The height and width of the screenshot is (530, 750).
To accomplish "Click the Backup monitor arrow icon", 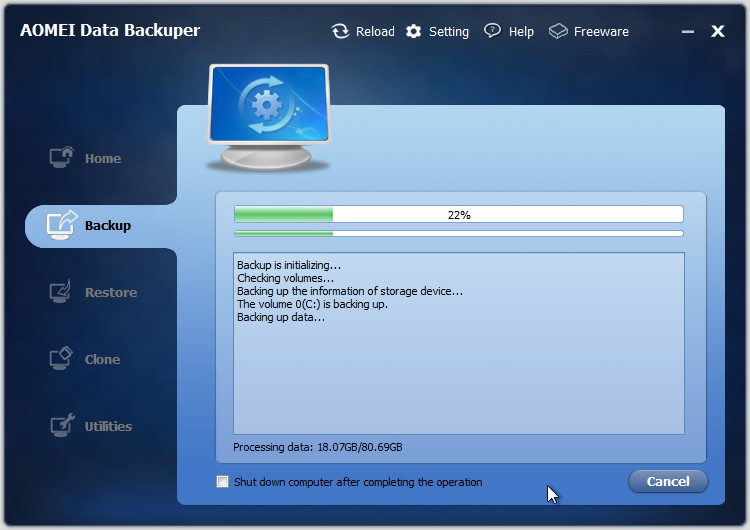I will [62, 225].
